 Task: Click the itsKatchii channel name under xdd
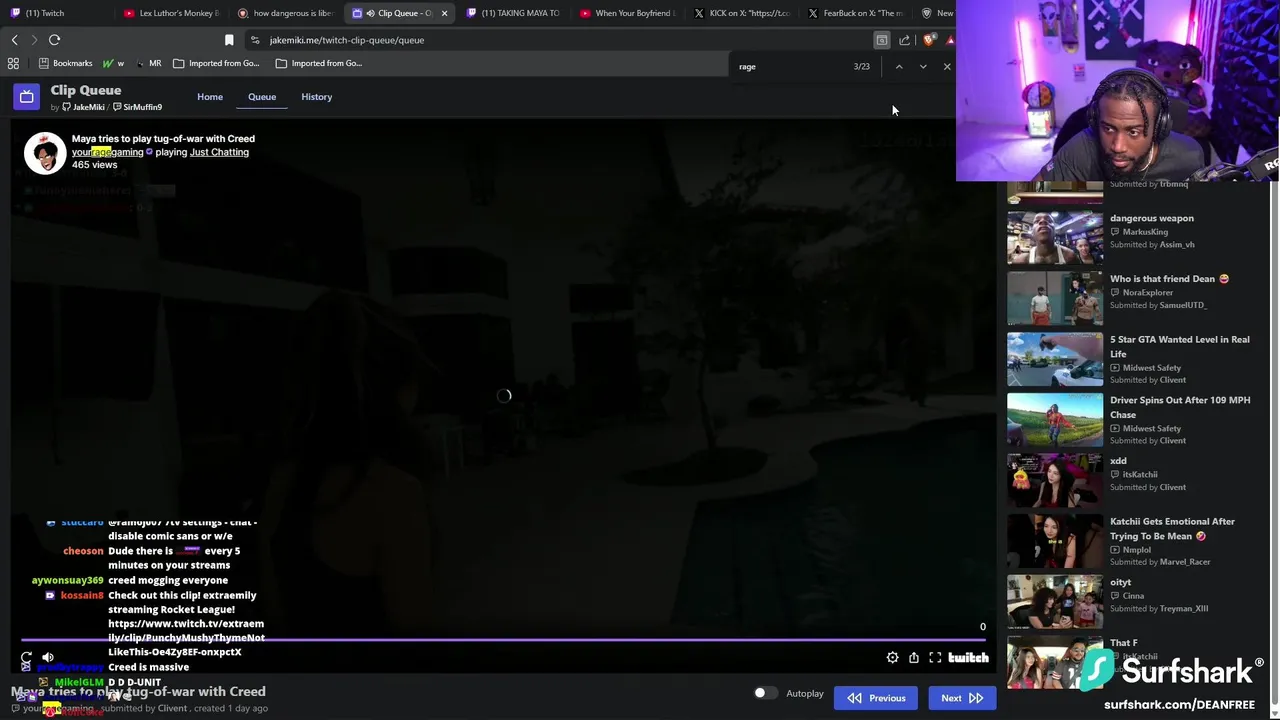pos(1140,475)
